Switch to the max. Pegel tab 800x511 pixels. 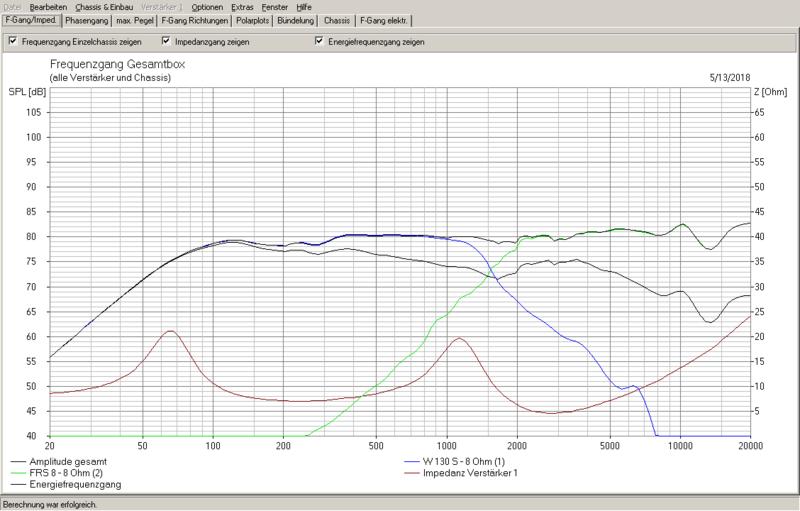[x=135, y=21]
